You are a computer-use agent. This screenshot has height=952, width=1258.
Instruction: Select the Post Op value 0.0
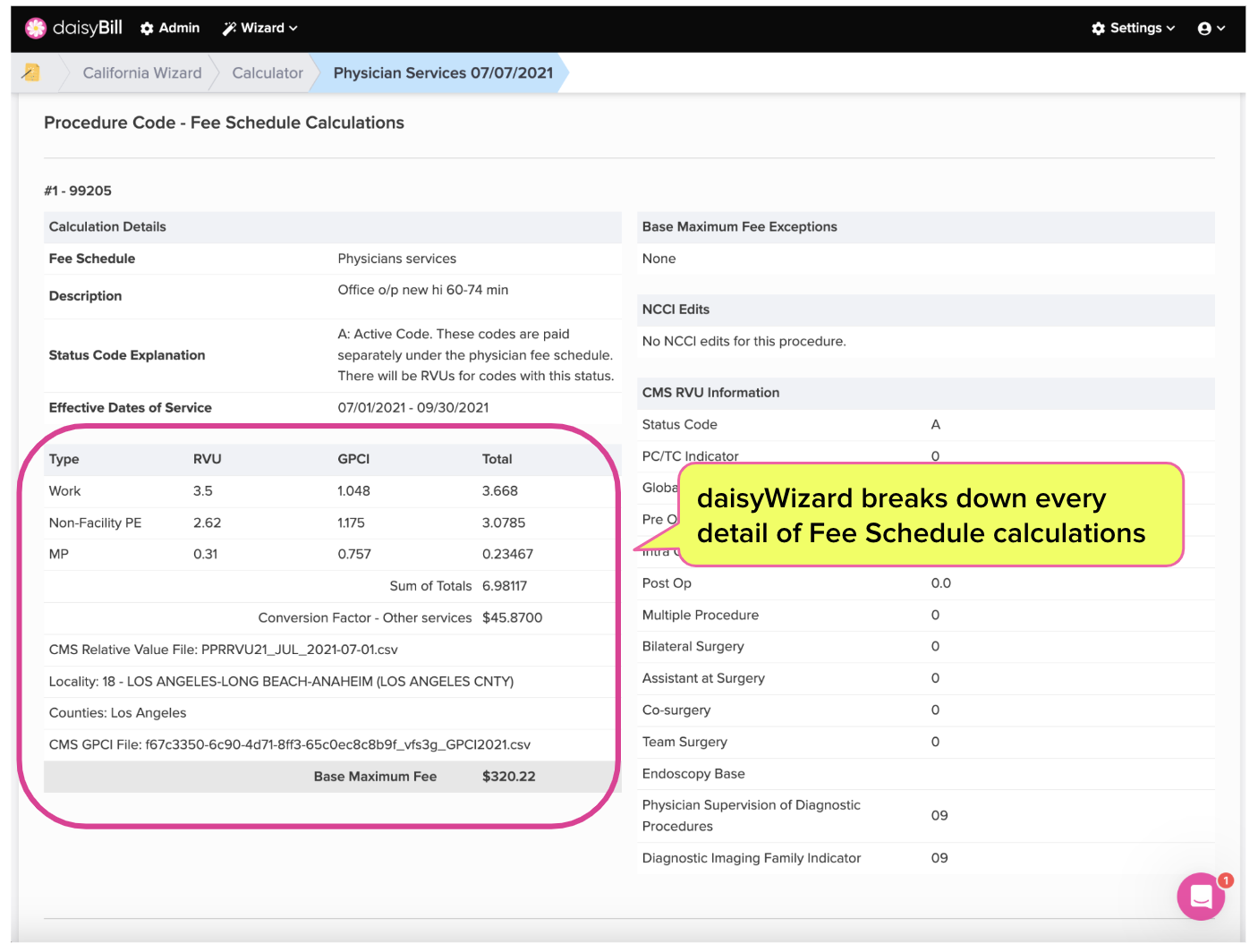click(941, 583)
